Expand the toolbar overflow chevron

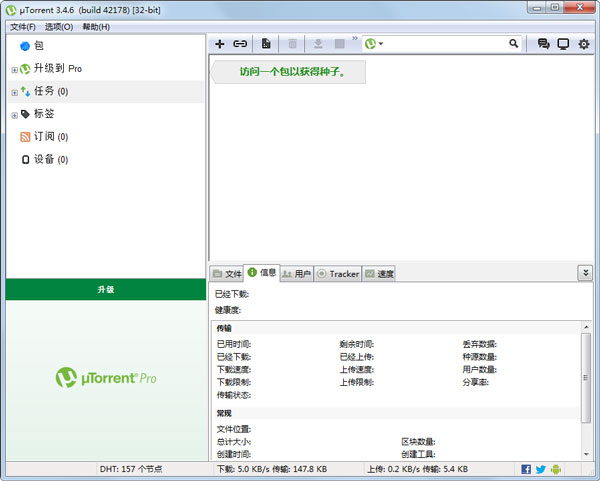pos(355,38)
